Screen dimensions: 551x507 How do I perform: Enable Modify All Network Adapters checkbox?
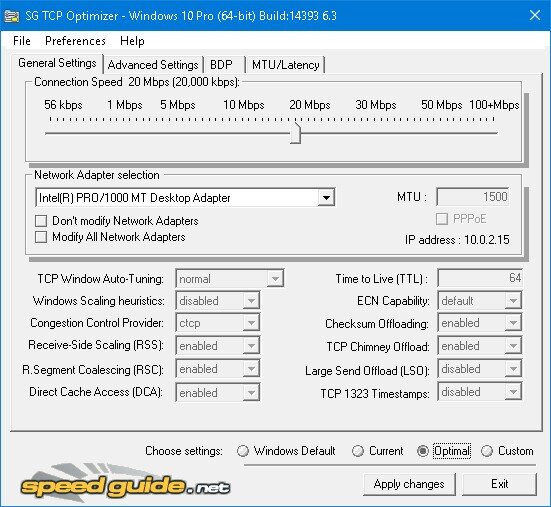41,237
